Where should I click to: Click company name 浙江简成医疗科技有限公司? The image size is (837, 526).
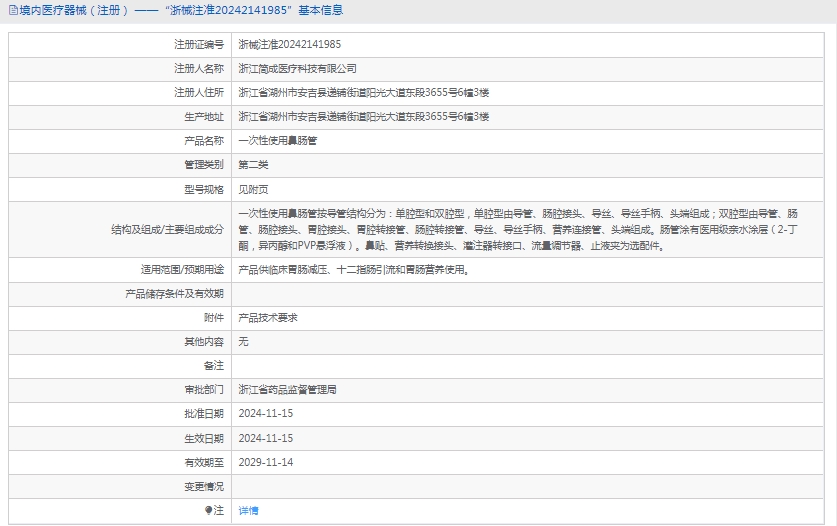(297, 69)
